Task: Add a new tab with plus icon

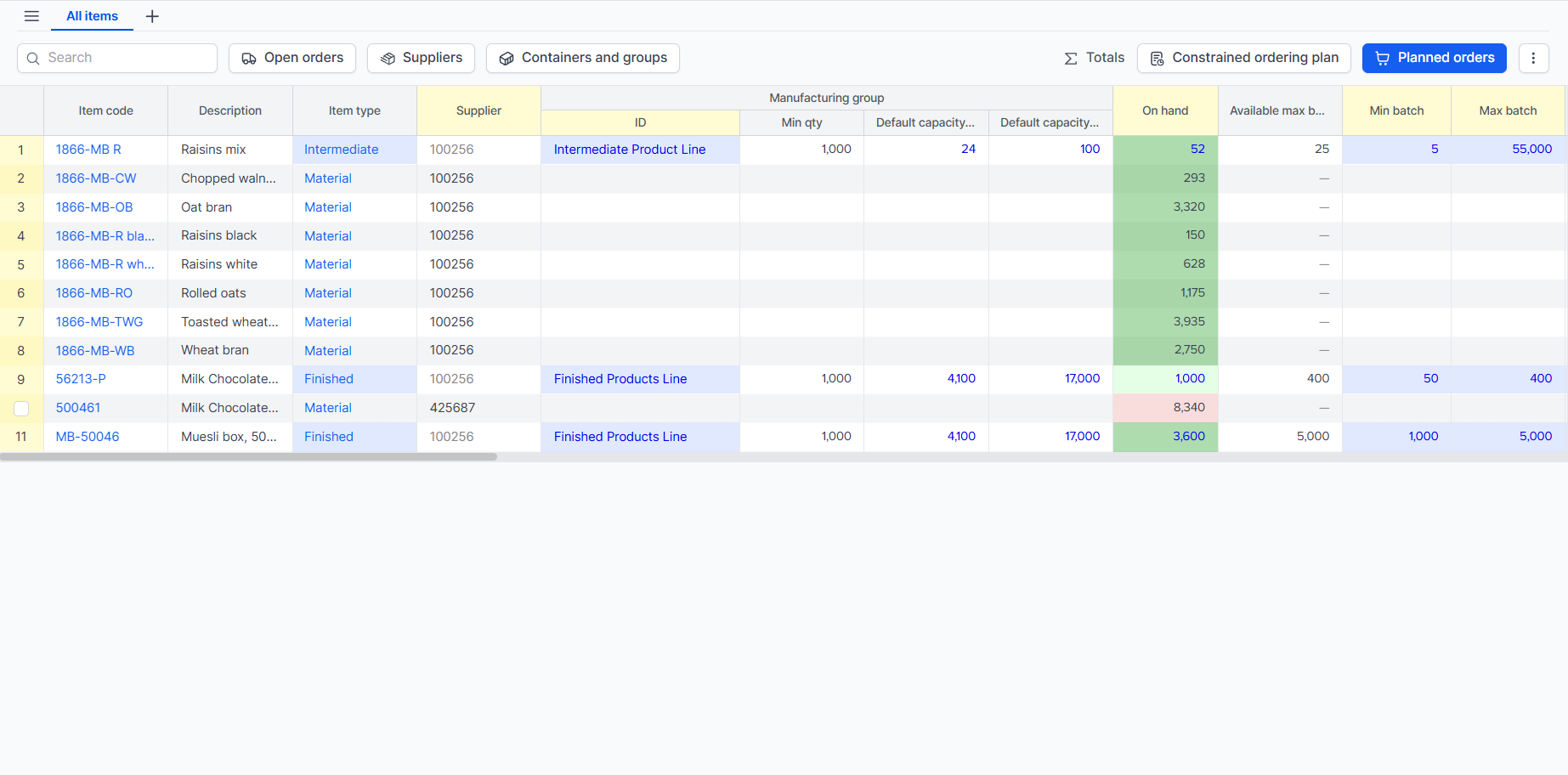Action: pos(152,16)
